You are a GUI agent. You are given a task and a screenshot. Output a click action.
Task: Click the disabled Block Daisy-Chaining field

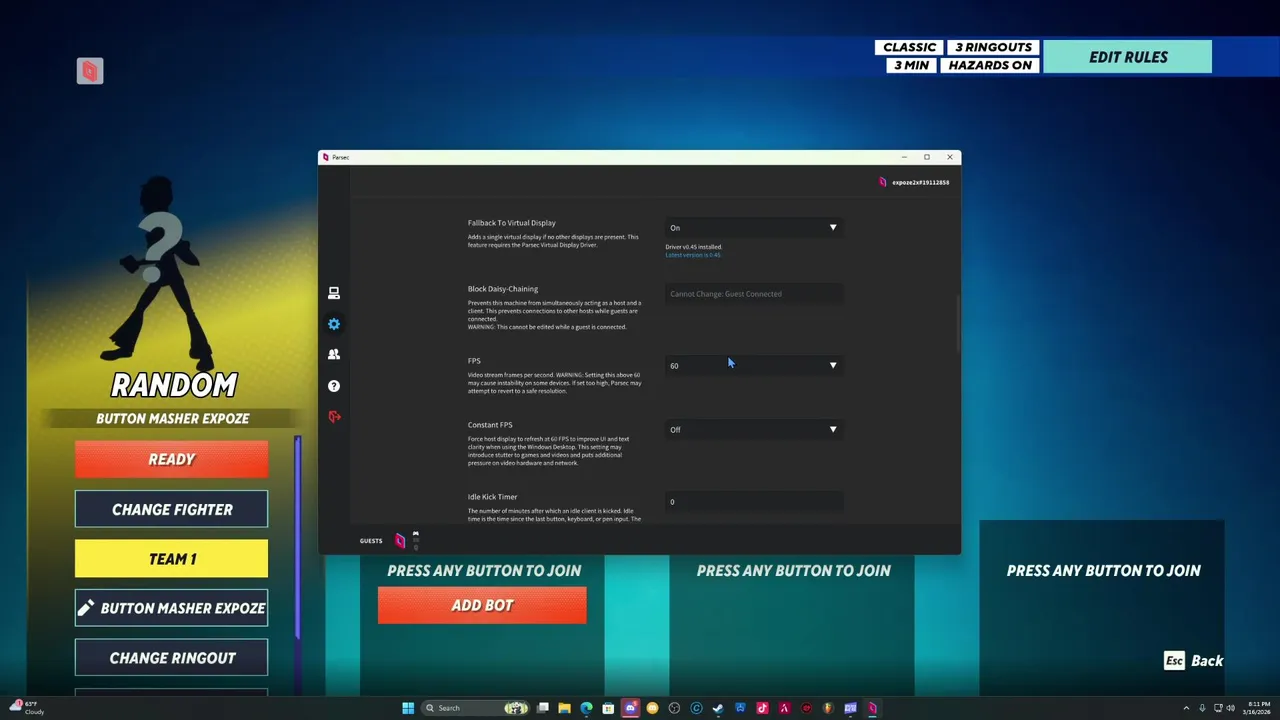753,294
